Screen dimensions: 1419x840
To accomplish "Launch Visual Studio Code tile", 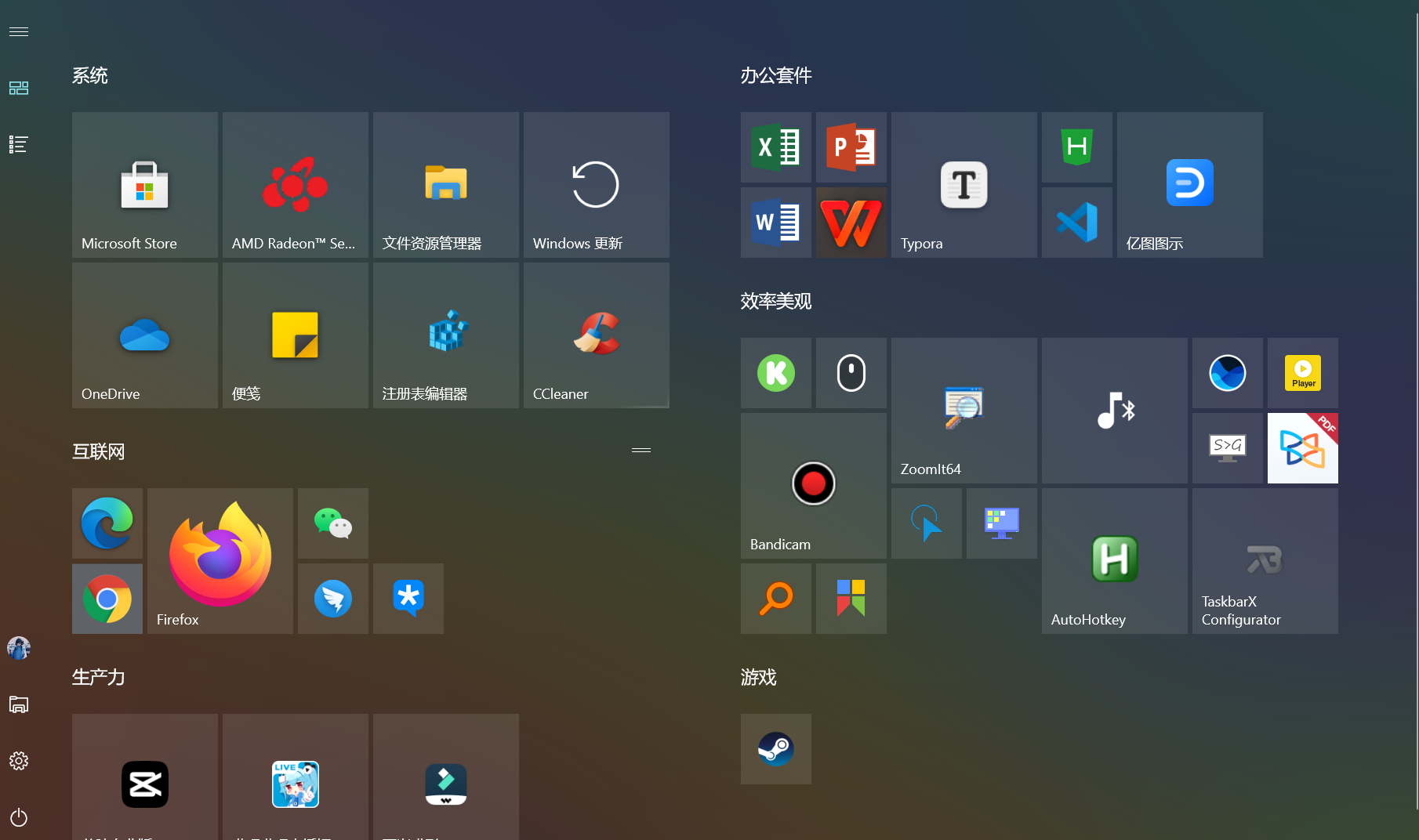I will [x=1077, y=223].
